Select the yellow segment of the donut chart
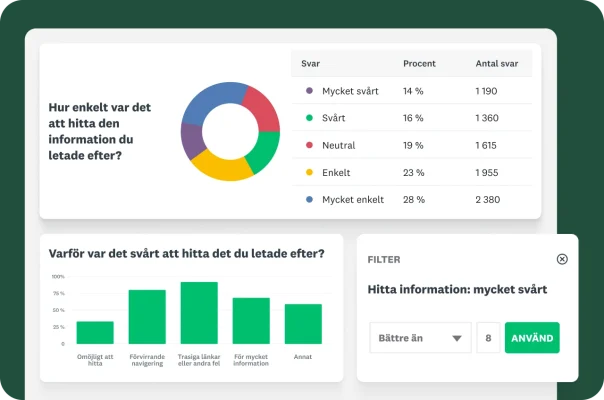The width and height of the screenshot is (604, 400). (222, 168)
